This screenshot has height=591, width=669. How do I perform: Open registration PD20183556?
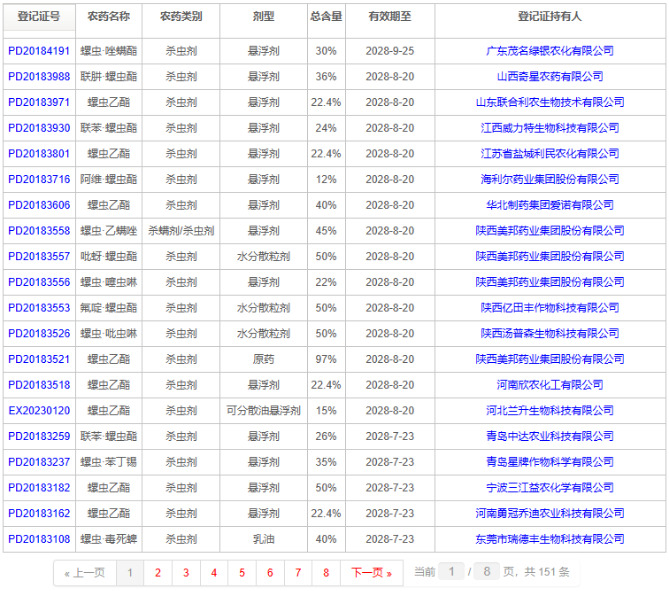click(39, 282)
